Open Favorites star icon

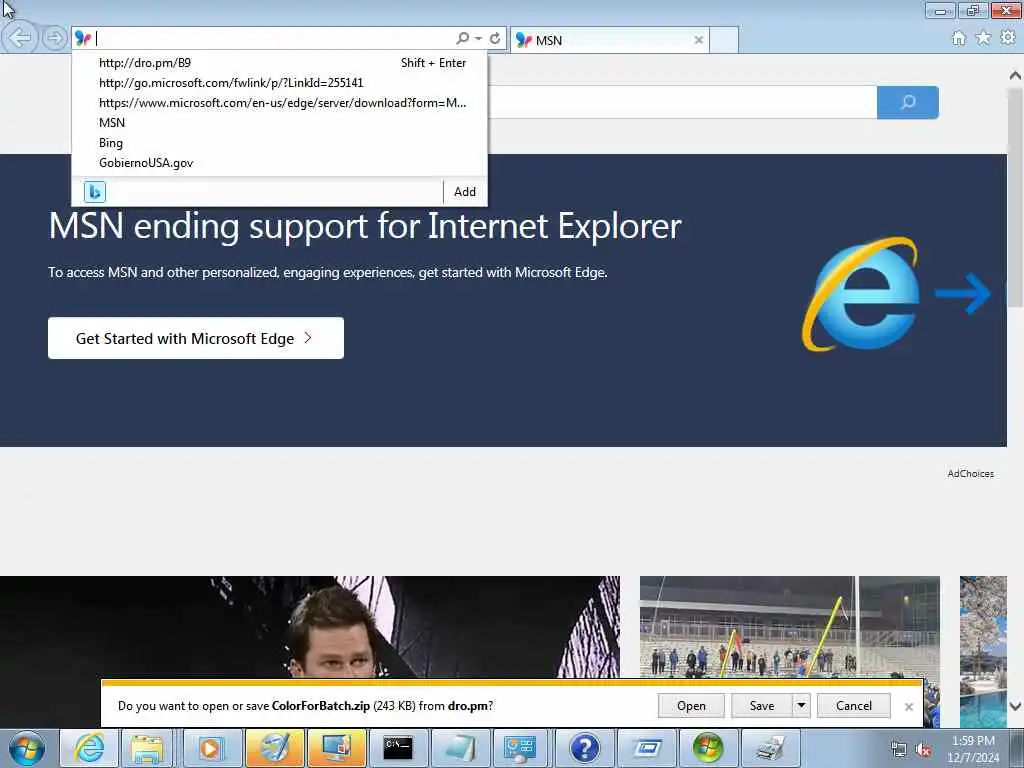(983, 38)
